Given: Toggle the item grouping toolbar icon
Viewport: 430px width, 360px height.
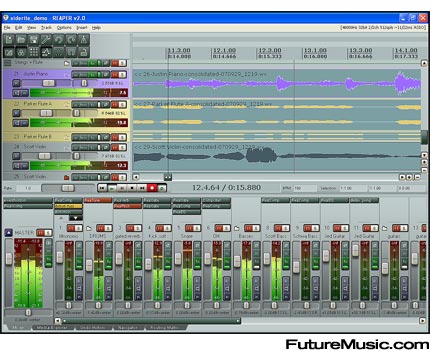Looking at the screenshot, I should coord(21,52).
